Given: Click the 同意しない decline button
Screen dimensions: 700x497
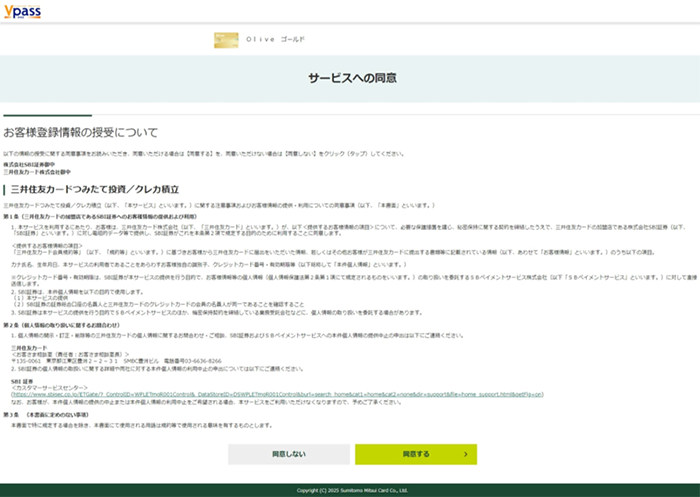Looking at the screenshot, I should (x=289, y=454).
